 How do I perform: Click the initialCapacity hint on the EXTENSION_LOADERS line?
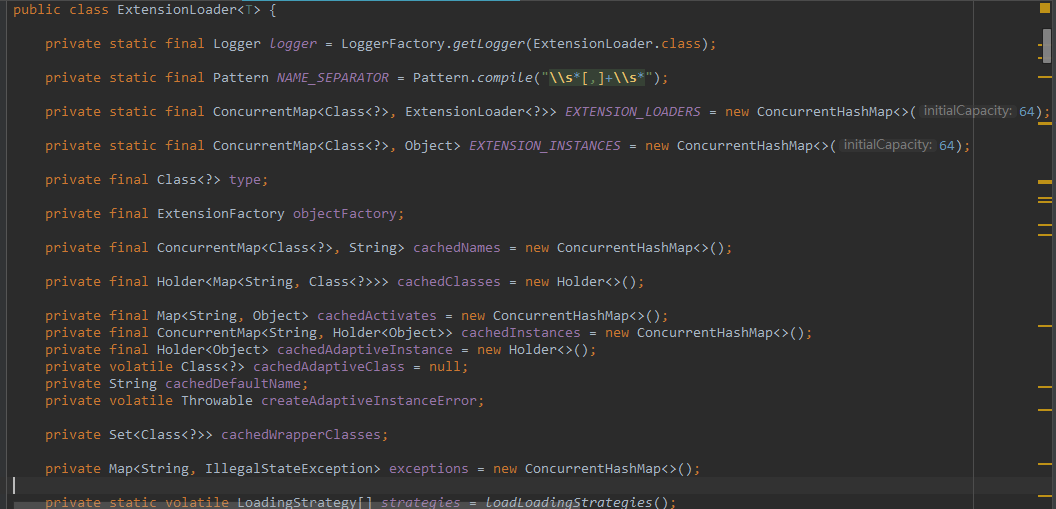[968, 112]
